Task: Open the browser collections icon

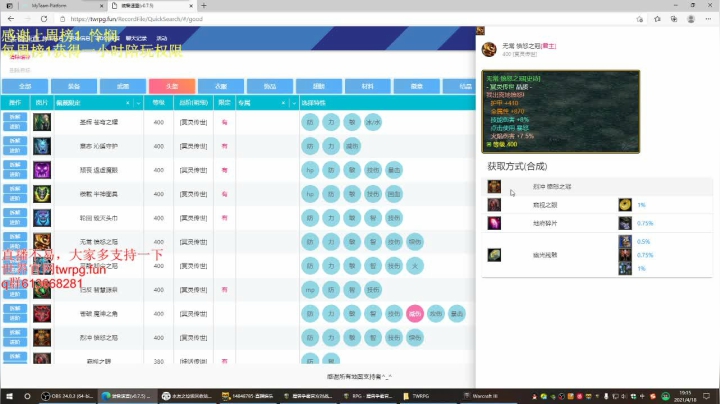Action: click(674, 19)
